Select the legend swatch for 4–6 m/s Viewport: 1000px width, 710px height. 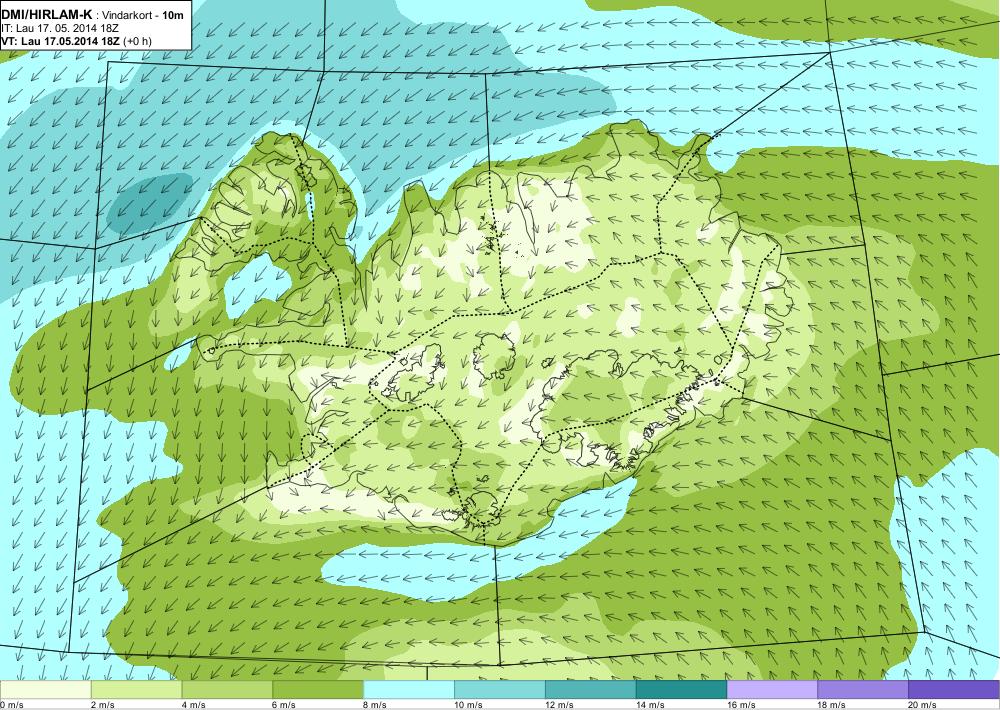click(227, 690)
